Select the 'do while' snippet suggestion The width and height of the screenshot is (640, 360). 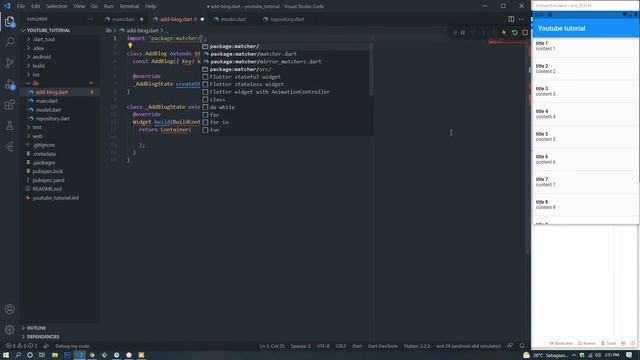click(x=287, y=107)
